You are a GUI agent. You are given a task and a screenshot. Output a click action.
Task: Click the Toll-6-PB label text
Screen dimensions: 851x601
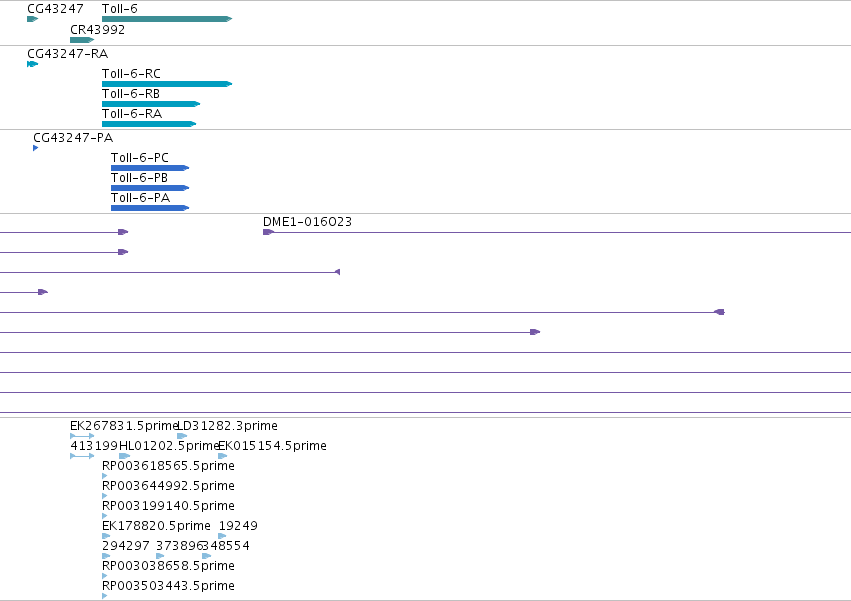point(139,178)
